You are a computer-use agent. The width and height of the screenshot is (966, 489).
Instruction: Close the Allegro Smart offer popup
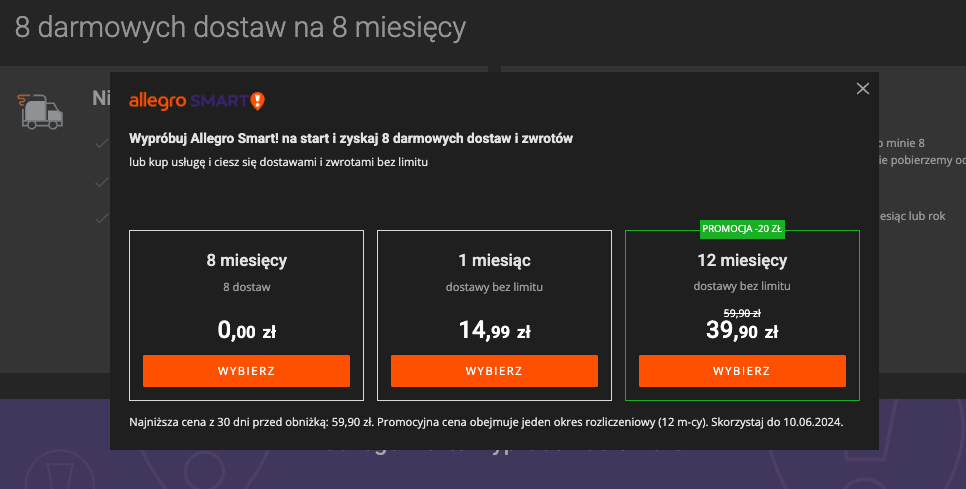click(863, 89)
